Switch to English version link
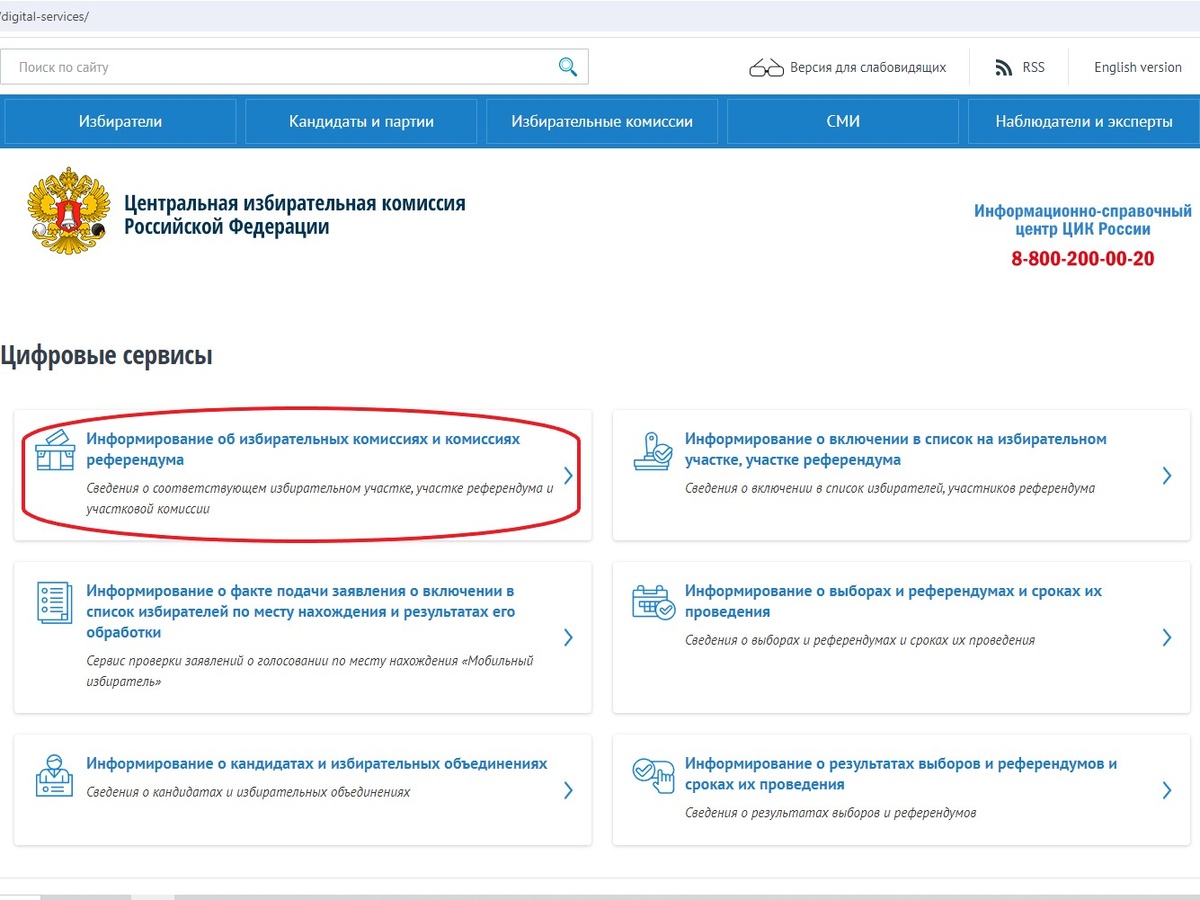The height and width of the screenshot is (900, 1200). (x=1138, y=67)
